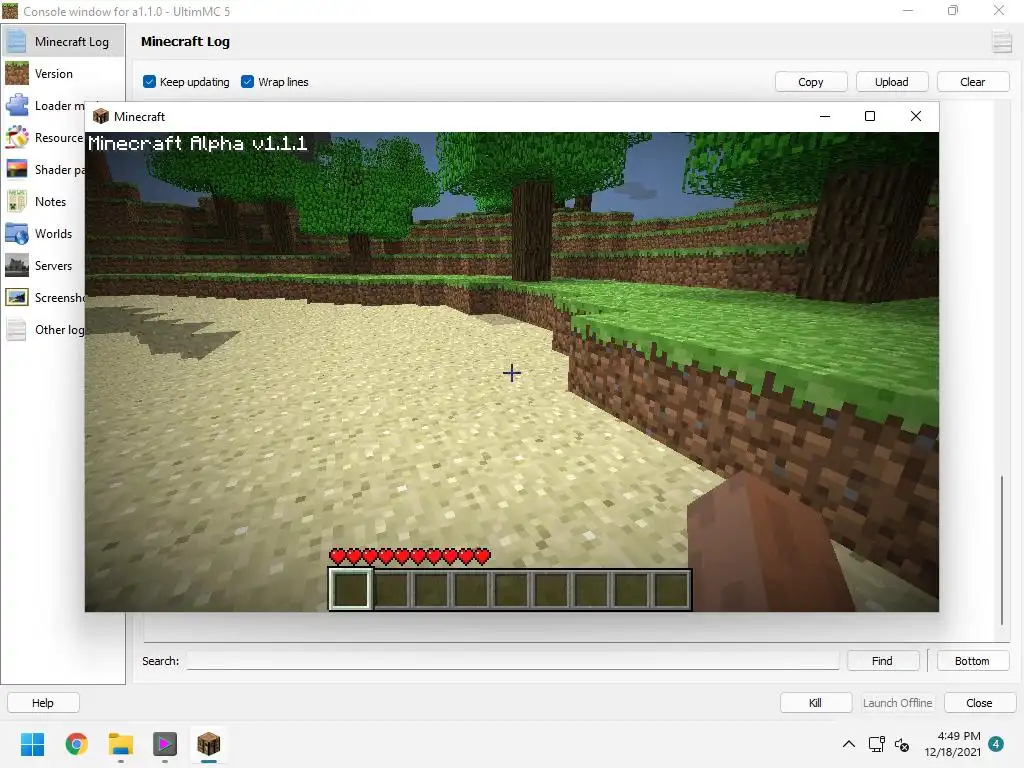The height and width of the screenshot is (768, 1024).
Task: Open the Shader packs icon
Action: click(x=16, y=169)
